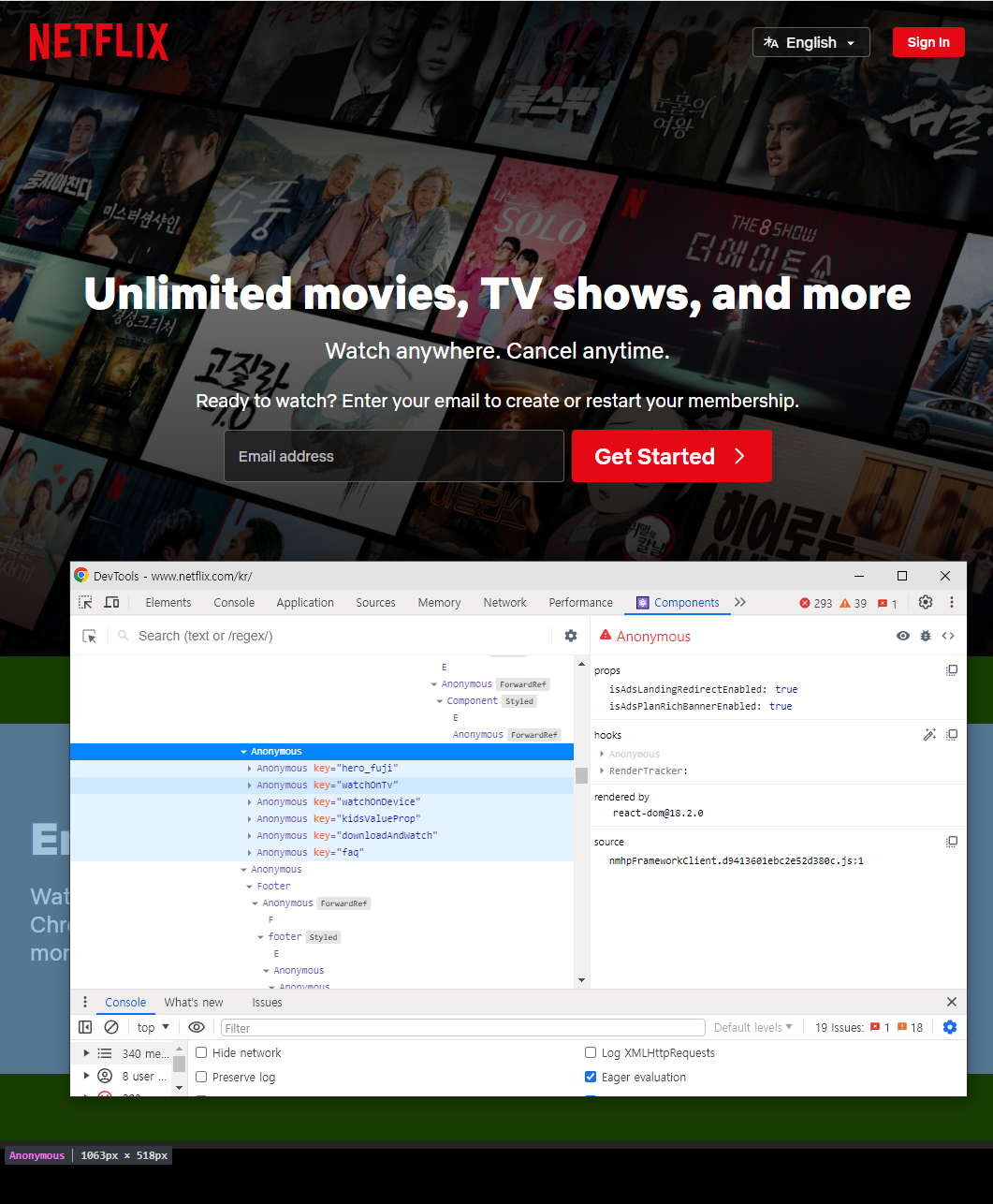Click the 39 warnings counter
Screen dimensions: 993x1204
click(x=854, y=604)
